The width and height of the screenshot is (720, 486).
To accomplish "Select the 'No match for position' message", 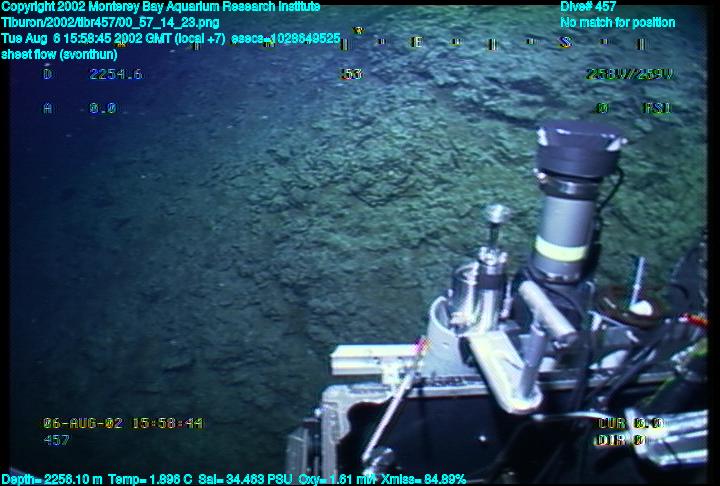I will click(617, 22).
